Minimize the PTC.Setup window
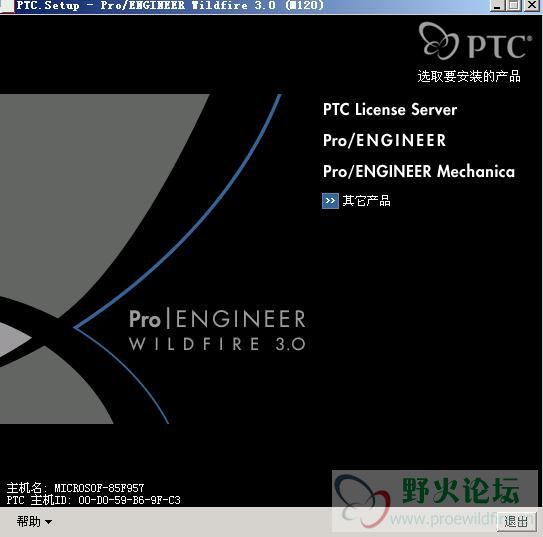 point(497,6)
